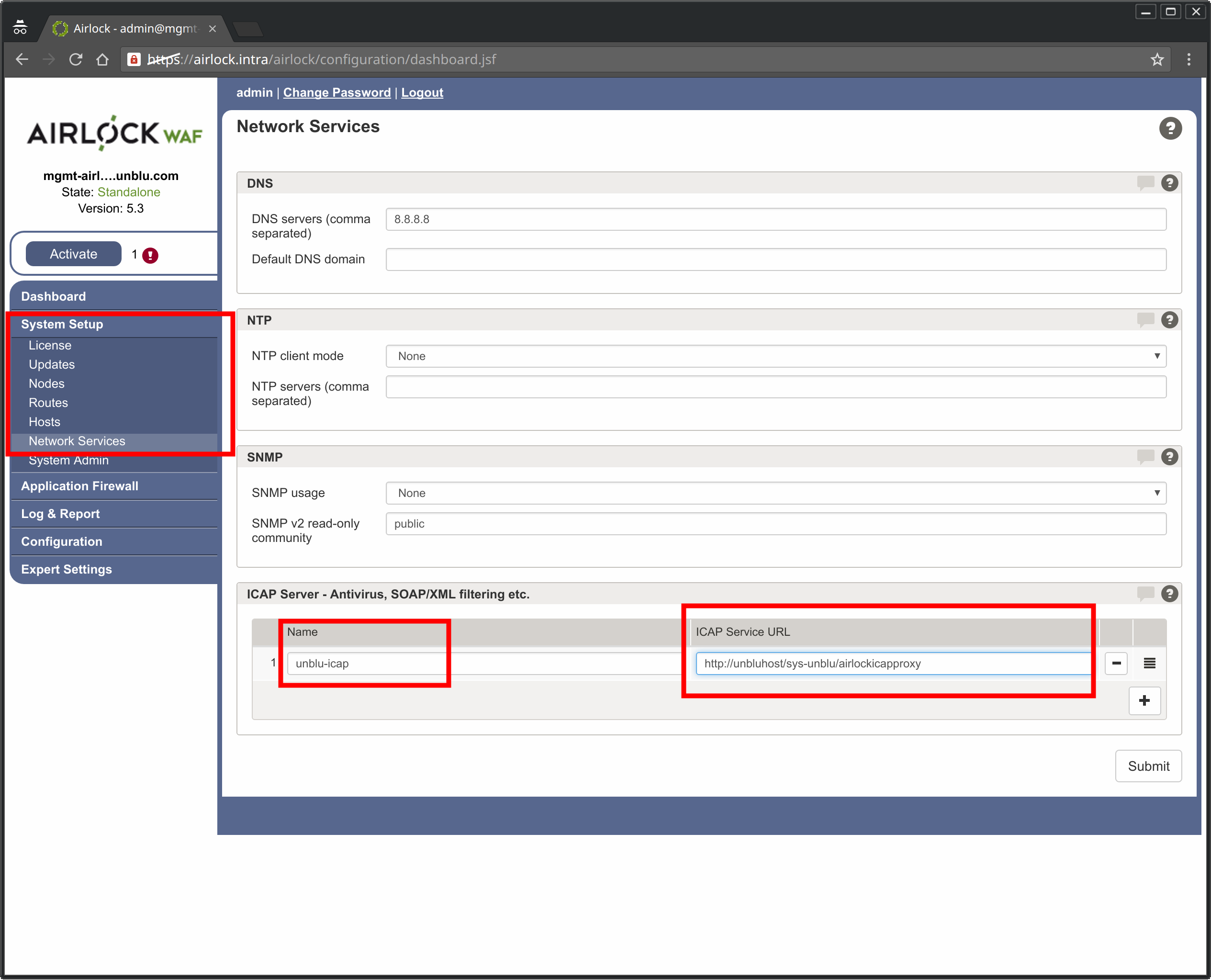Image resolution: width=1211 pixels, height=980 pixels.
Task: Click the Activate button
Action: [x=73, y=253]
